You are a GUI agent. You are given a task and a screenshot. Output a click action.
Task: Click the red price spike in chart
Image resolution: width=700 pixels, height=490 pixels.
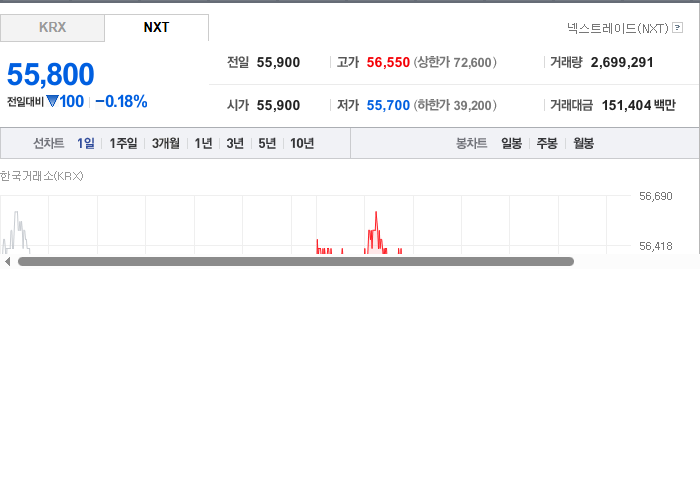pos(376,232)
